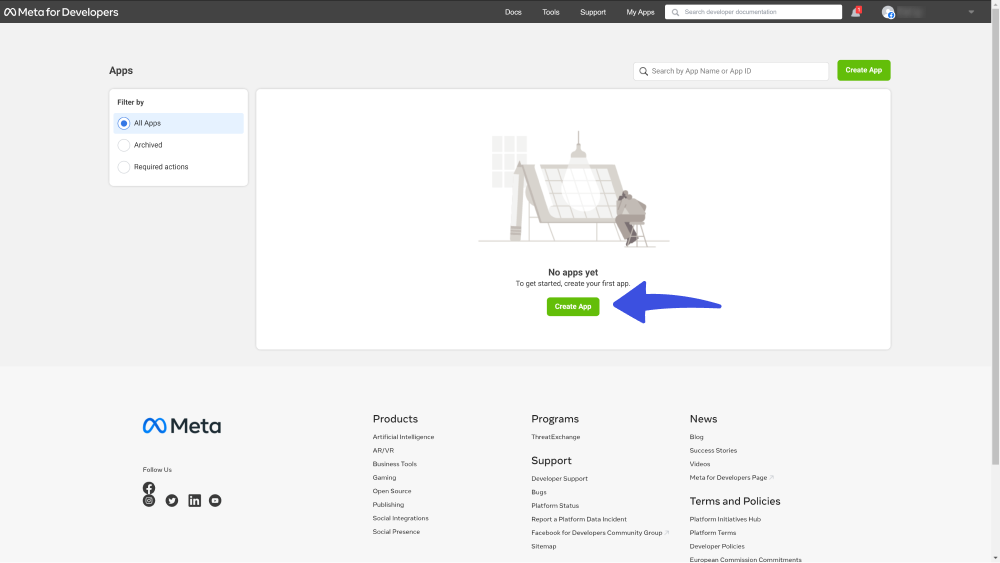Open the Developer Support link
The width and height of the screenshot is (1000, 563).
pos(559,478)
